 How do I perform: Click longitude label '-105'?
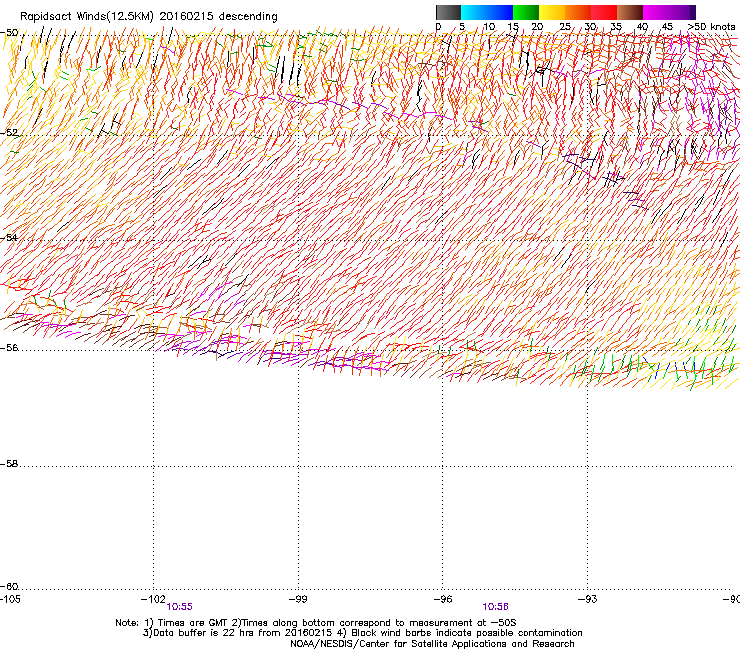pos(10,599)
